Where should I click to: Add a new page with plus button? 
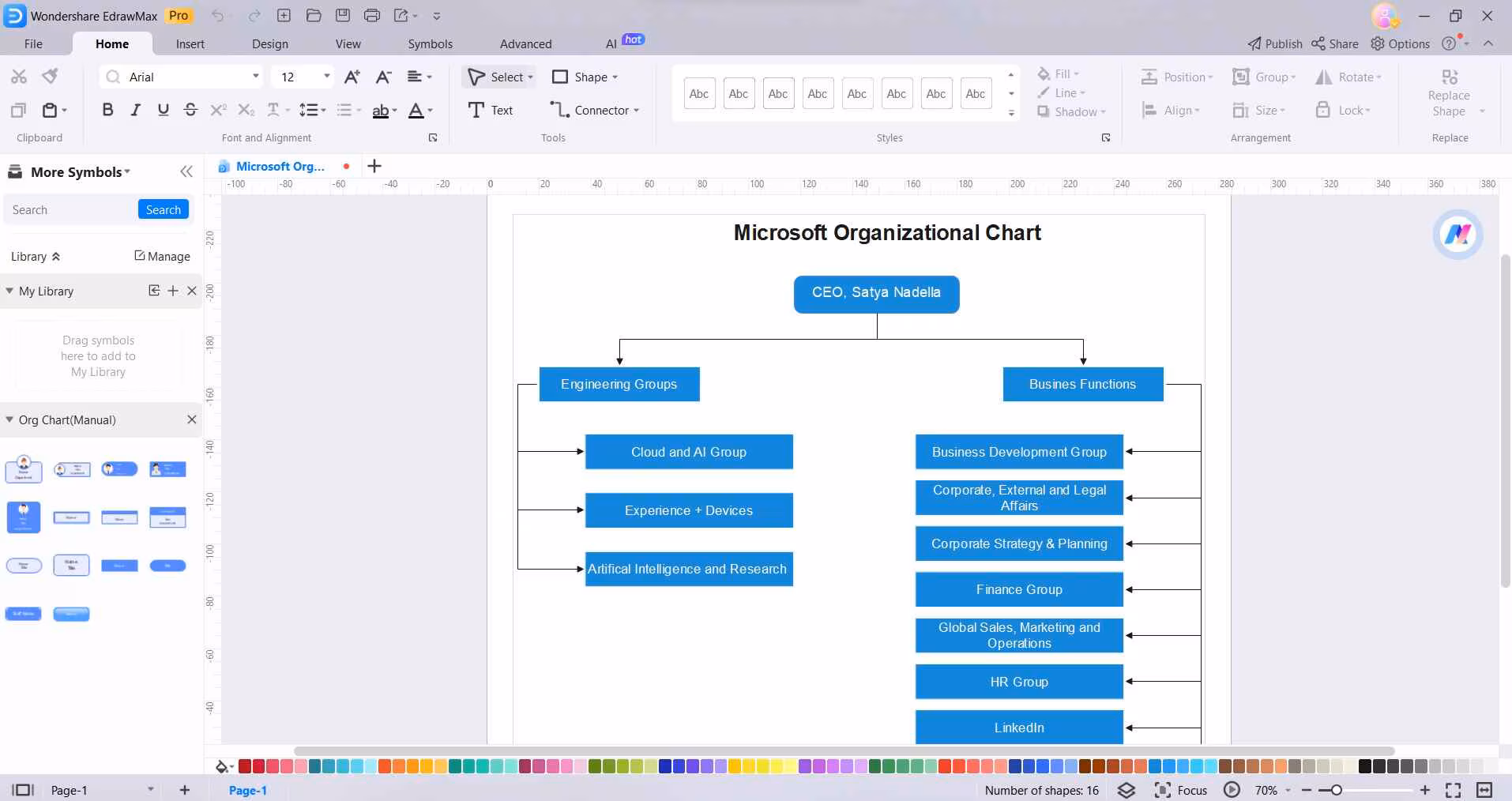[x=185, y=790]
